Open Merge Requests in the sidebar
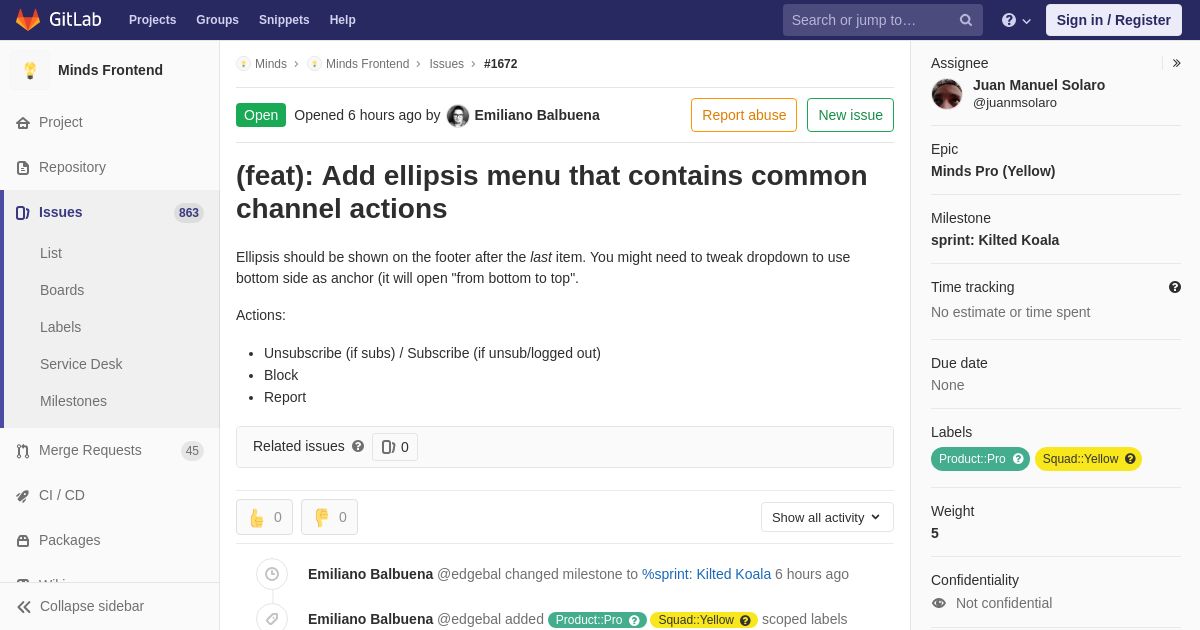This screenshot has width=1200, height=630. [90, 450]
